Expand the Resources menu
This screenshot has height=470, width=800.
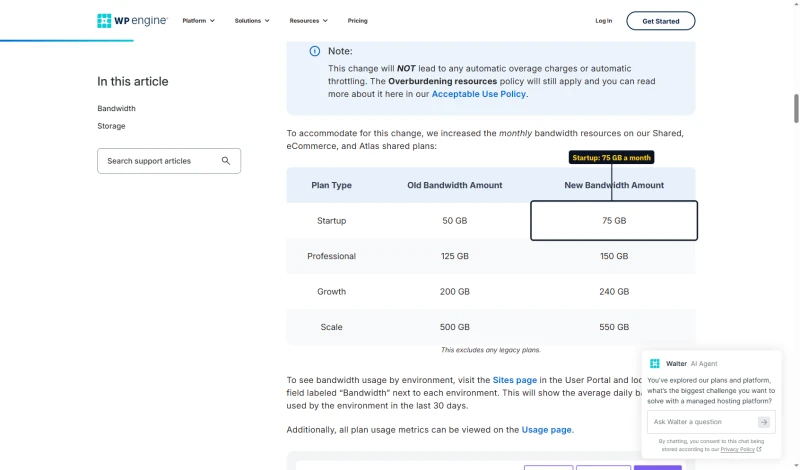309,21
